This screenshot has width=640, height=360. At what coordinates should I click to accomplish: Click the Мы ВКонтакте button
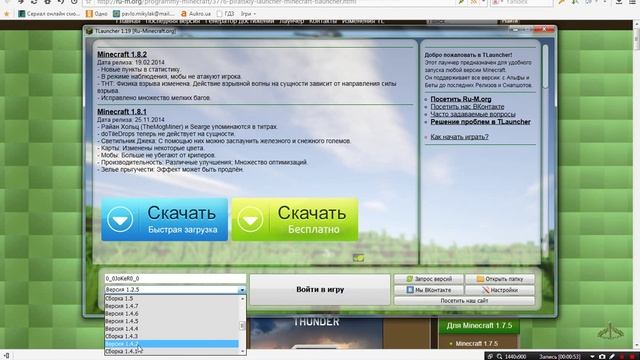click(429, 290)
